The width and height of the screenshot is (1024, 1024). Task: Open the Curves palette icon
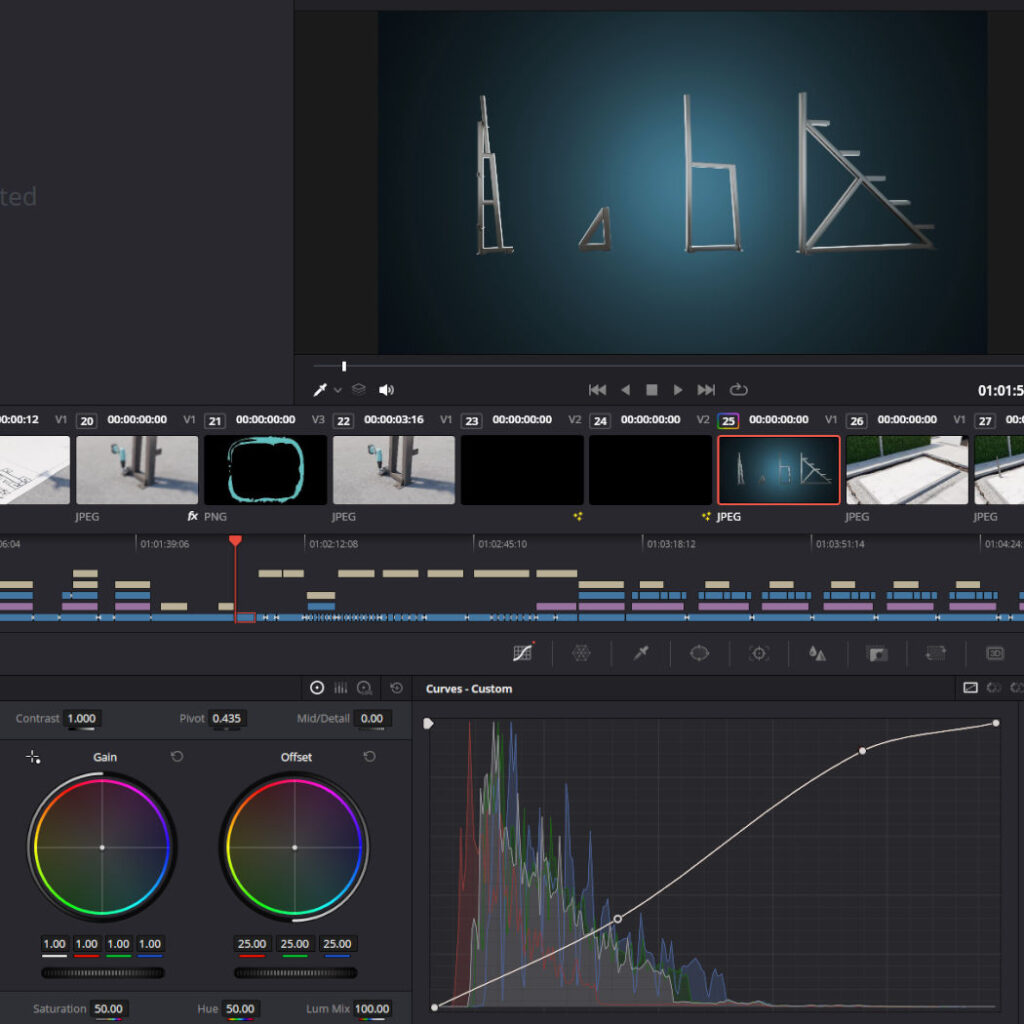[x=521, y=653]
